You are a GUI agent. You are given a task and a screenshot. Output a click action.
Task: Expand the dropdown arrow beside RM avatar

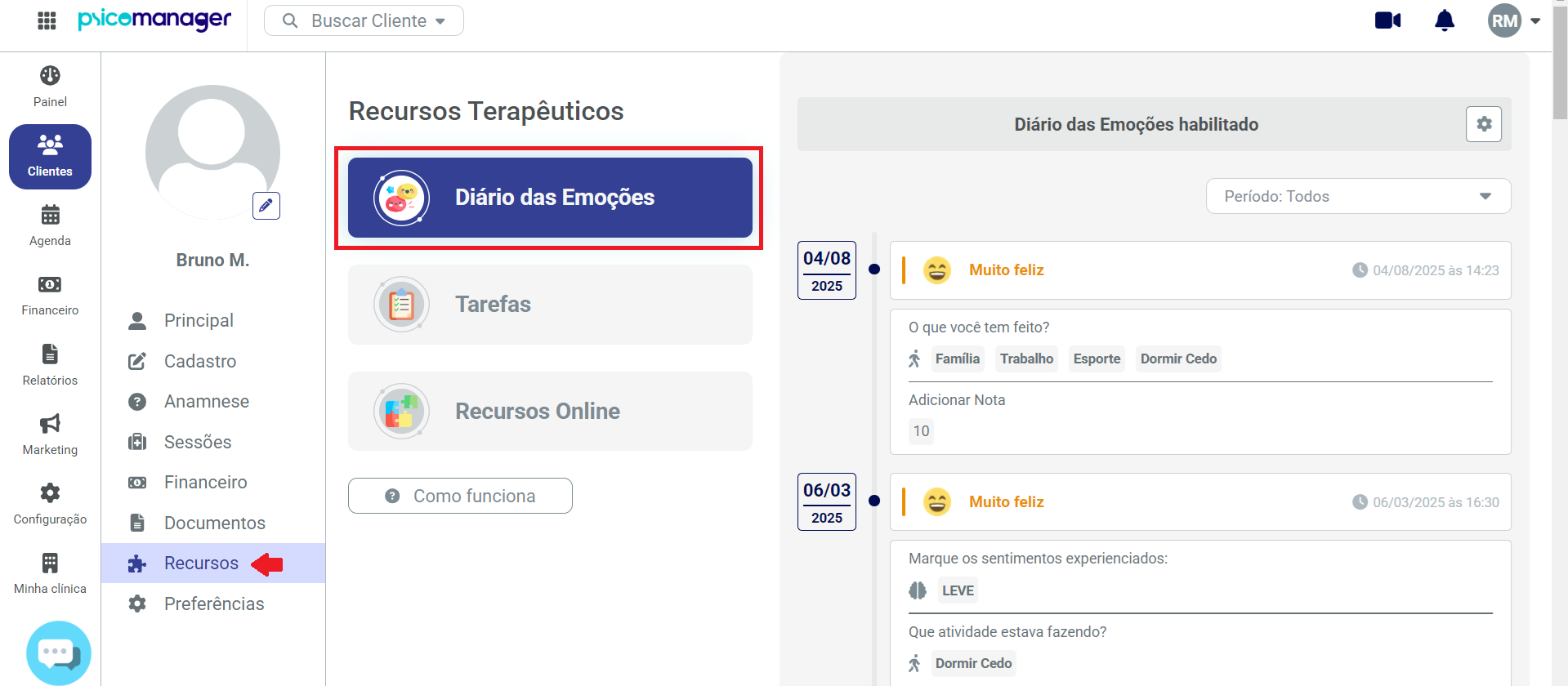click(1535, 21)
